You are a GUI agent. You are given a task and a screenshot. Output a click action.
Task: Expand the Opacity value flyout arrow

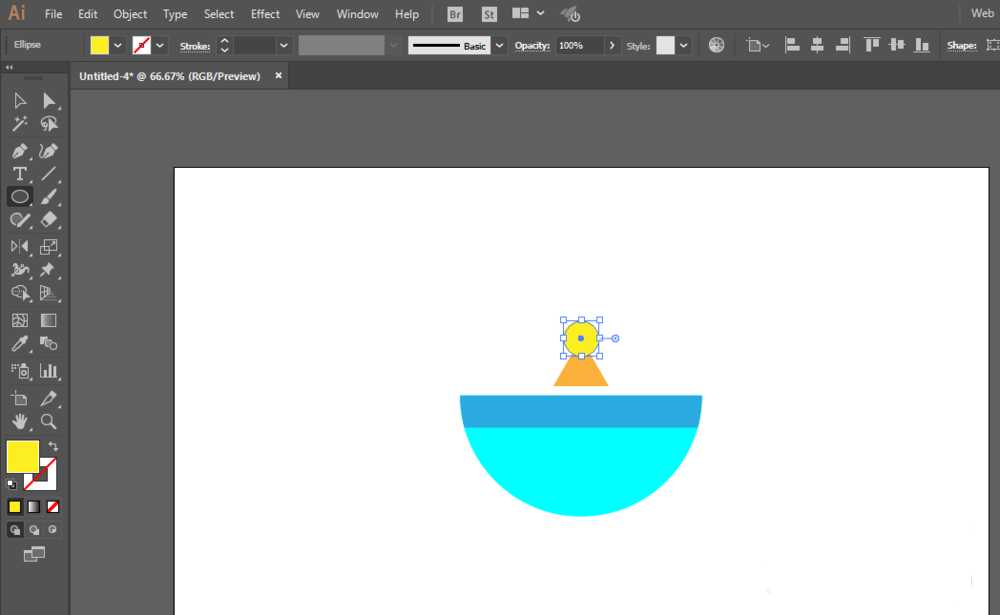tap(611, 46)
